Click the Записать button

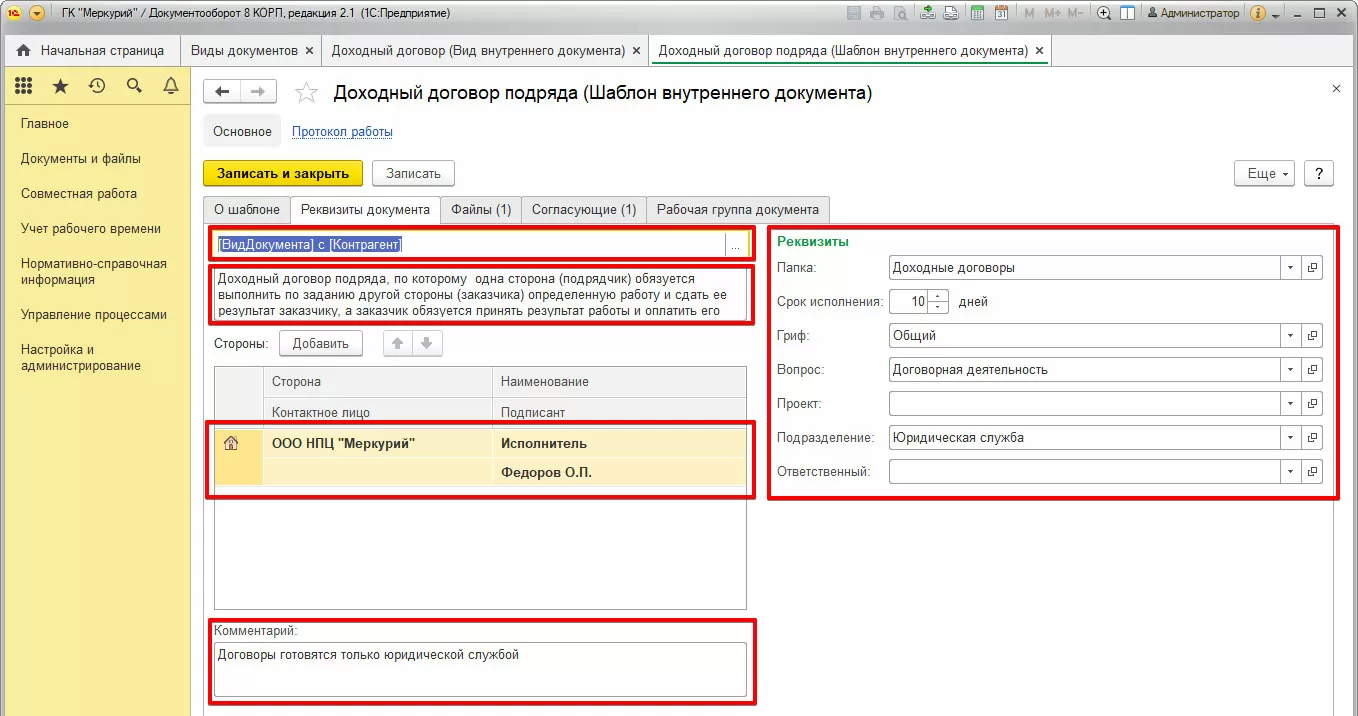tap(413, 173)
